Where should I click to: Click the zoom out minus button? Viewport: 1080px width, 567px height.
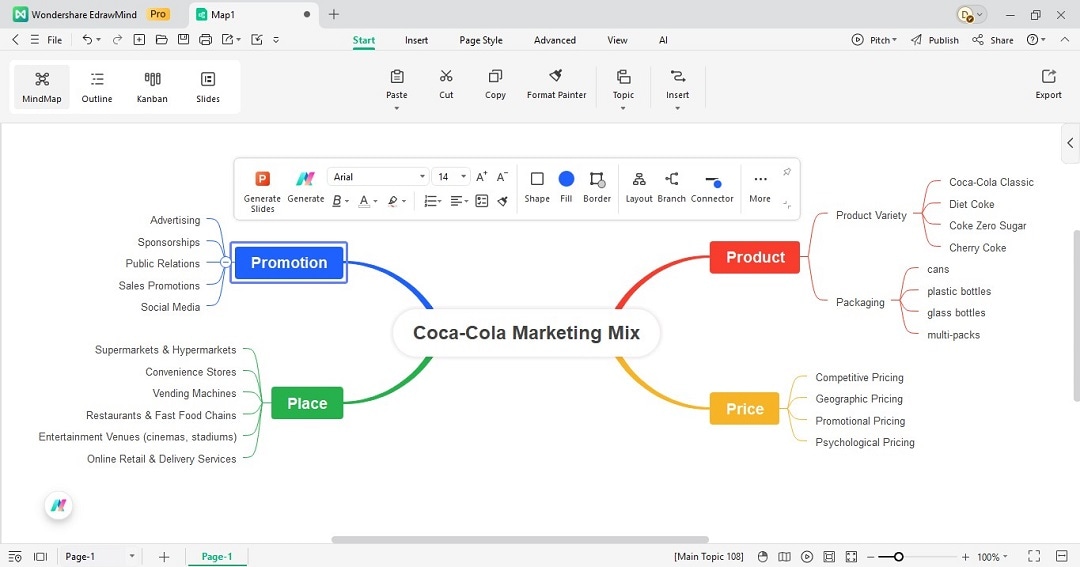coord(870,557)
